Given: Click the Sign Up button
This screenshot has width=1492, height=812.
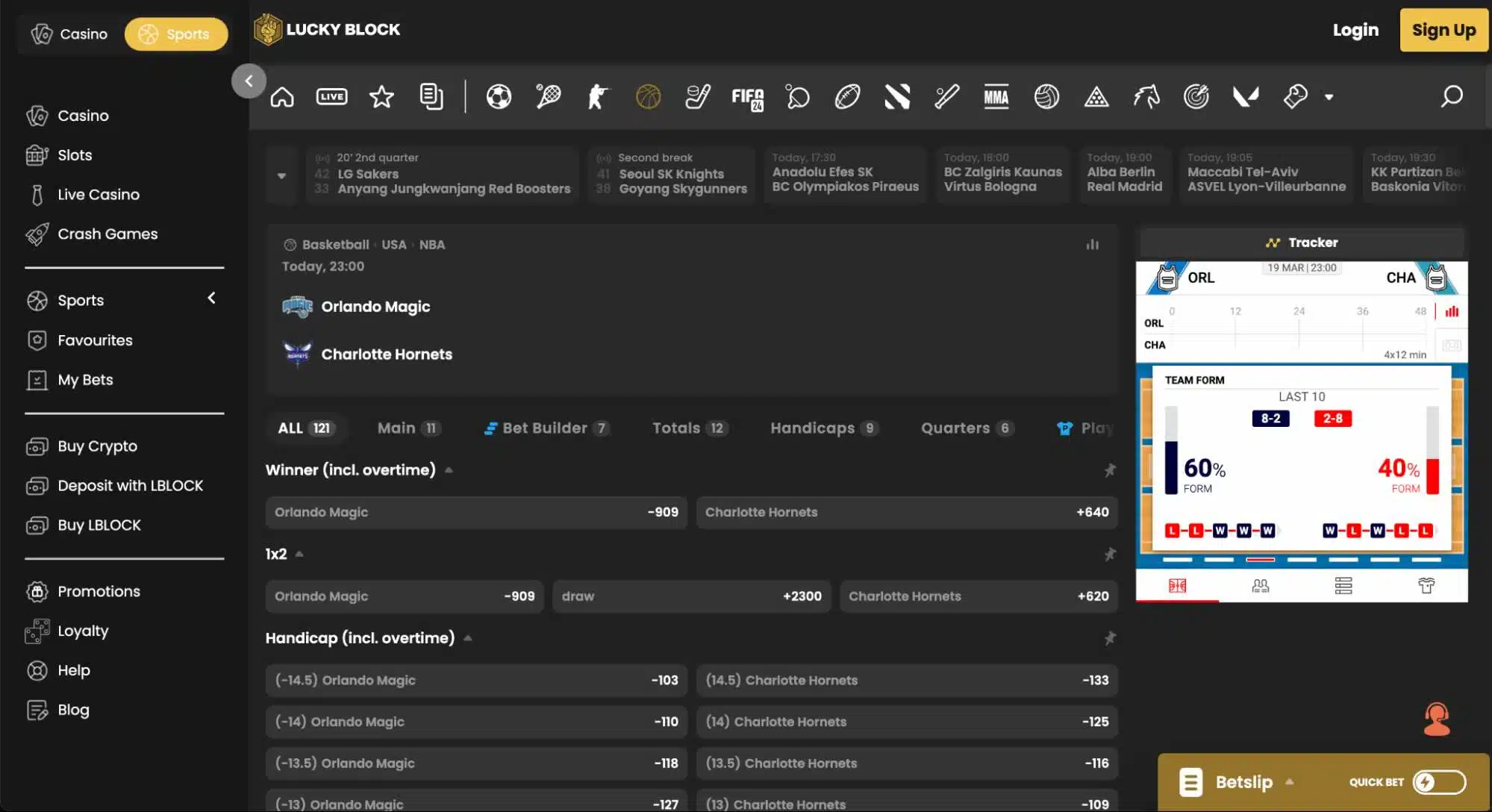Looking at the screenshot, I should tap(1443, 30).
